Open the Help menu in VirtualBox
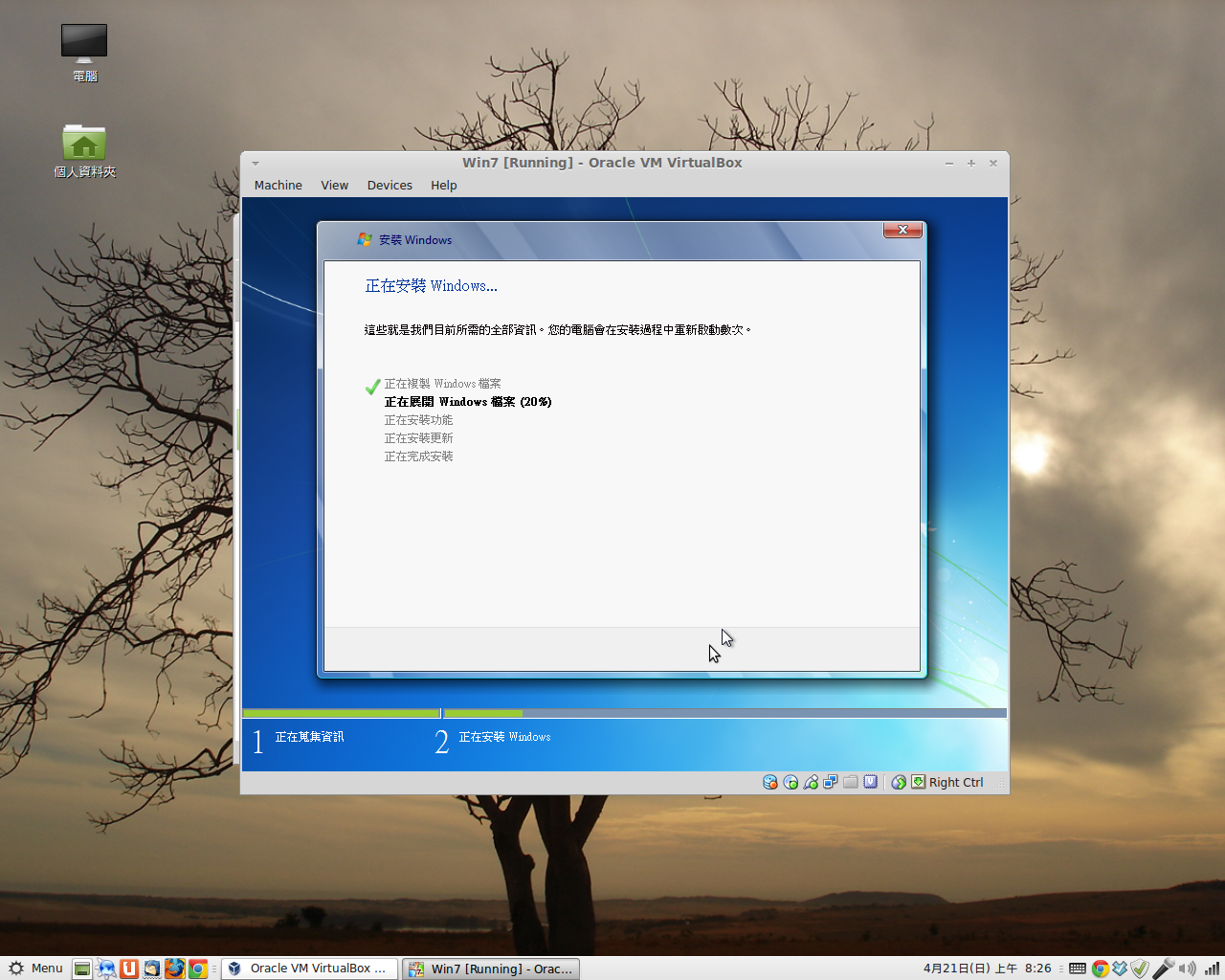This screenshot has height=980, width=1225. click(443, 186)
